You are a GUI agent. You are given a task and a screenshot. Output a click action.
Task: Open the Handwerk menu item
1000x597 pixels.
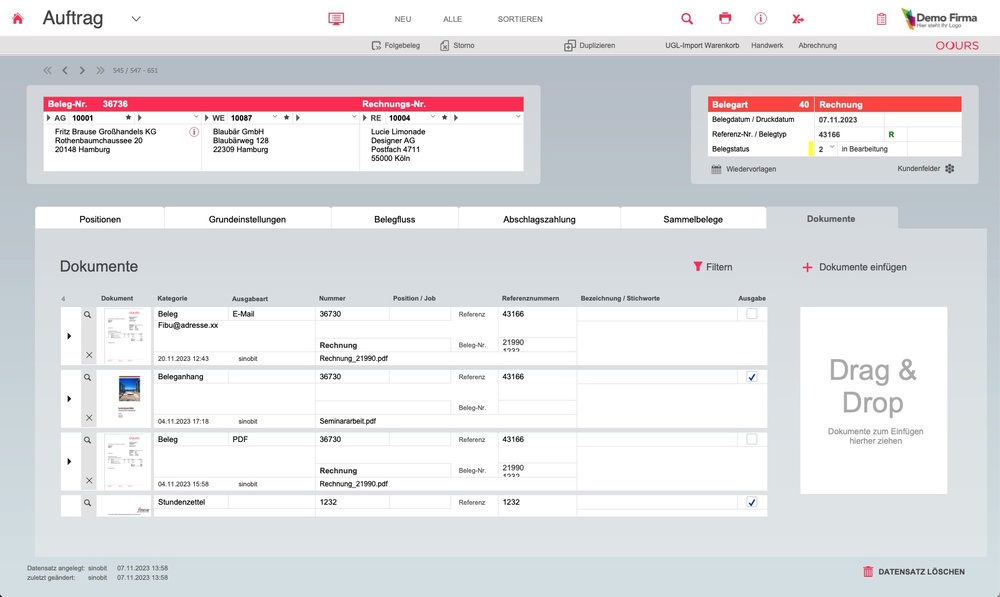click(767, 45)
